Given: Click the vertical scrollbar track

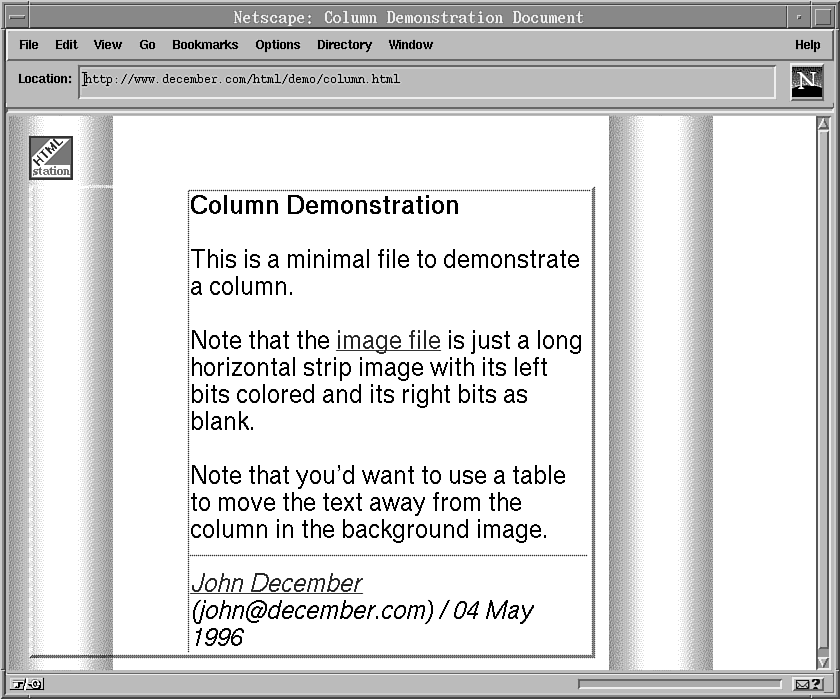Looking at the screenshot, I should coord(823,400).
